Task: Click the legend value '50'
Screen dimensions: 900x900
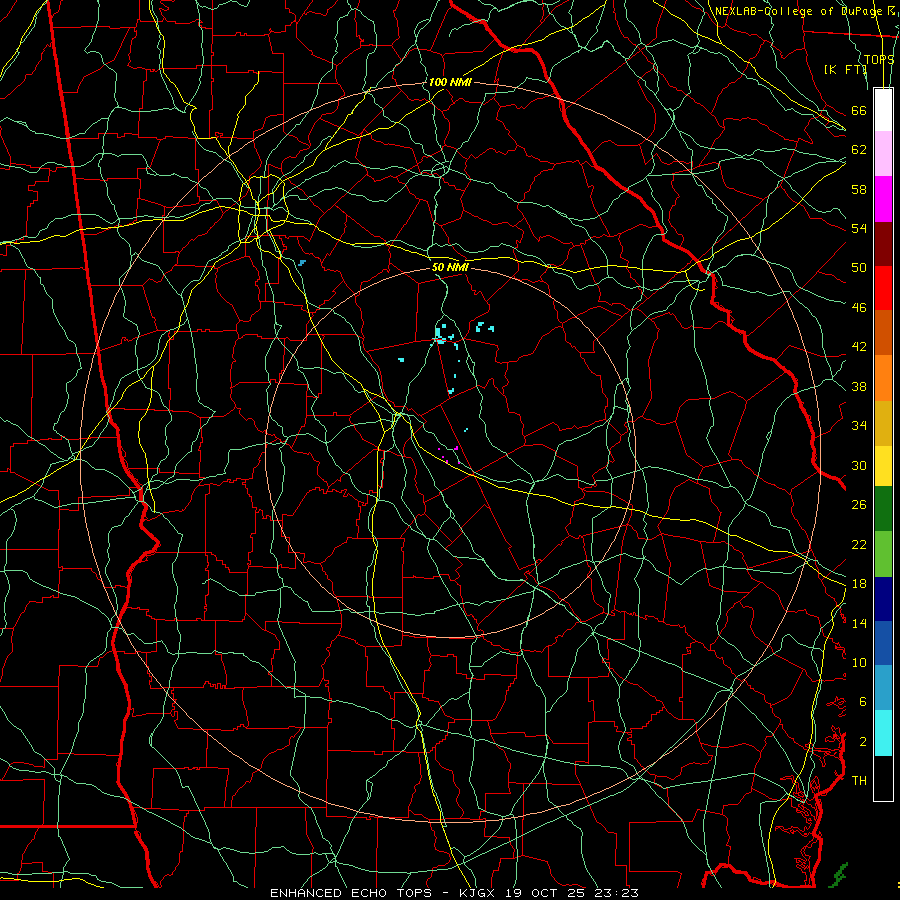Action: pos(859,268)
